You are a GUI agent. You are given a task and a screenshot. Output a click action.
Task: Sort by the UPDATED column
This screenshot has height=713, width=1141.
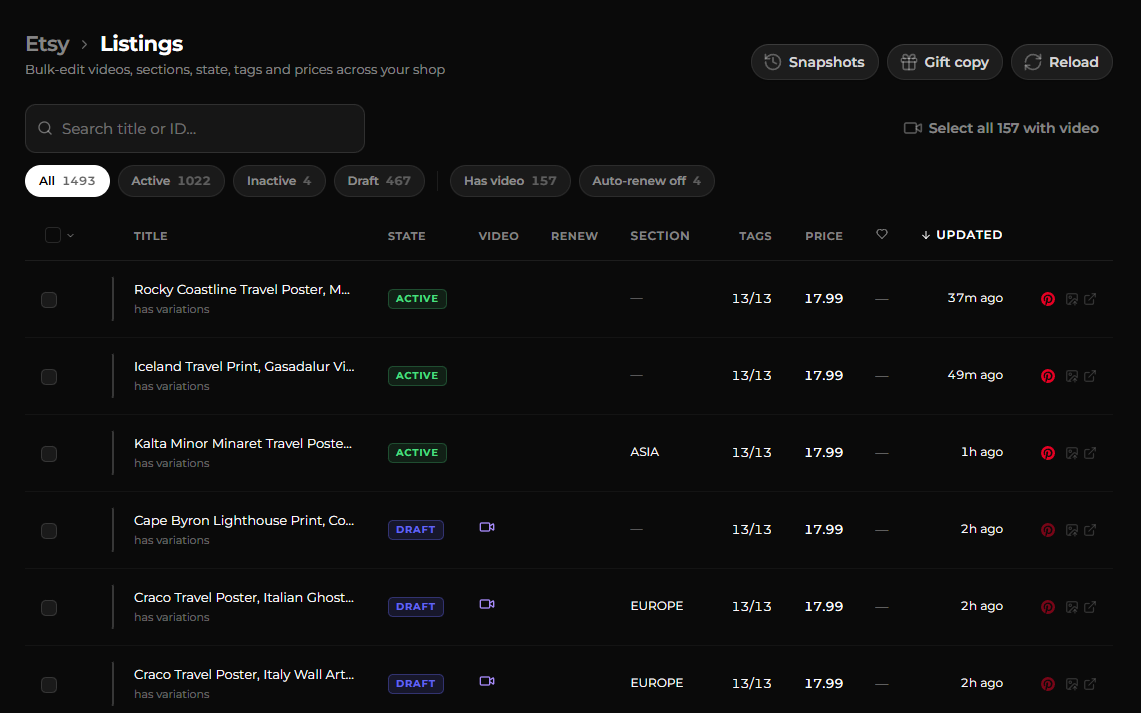[961, 235]
